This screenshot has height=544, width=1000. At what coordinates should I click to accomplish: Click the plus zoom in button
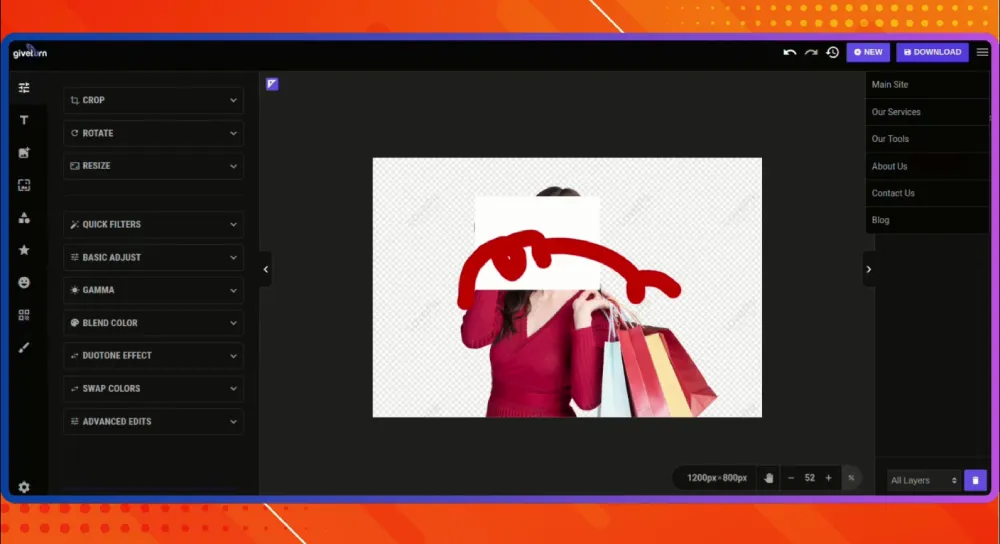click(x=828, y=478)
